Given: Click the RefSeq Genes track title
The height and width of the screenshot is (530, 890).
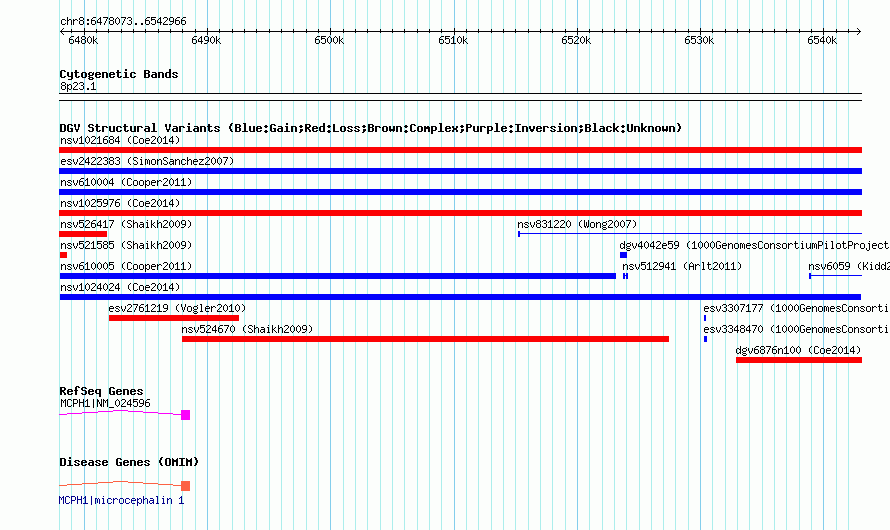Looking at the screenshot, I should [x=101, y=391].
